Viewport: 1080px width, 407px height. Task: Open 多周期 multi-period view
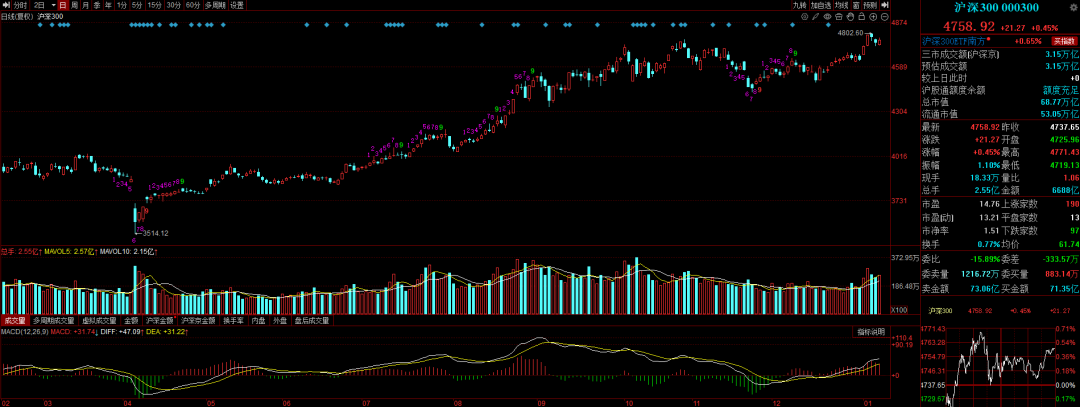click(x=215, y=5)
